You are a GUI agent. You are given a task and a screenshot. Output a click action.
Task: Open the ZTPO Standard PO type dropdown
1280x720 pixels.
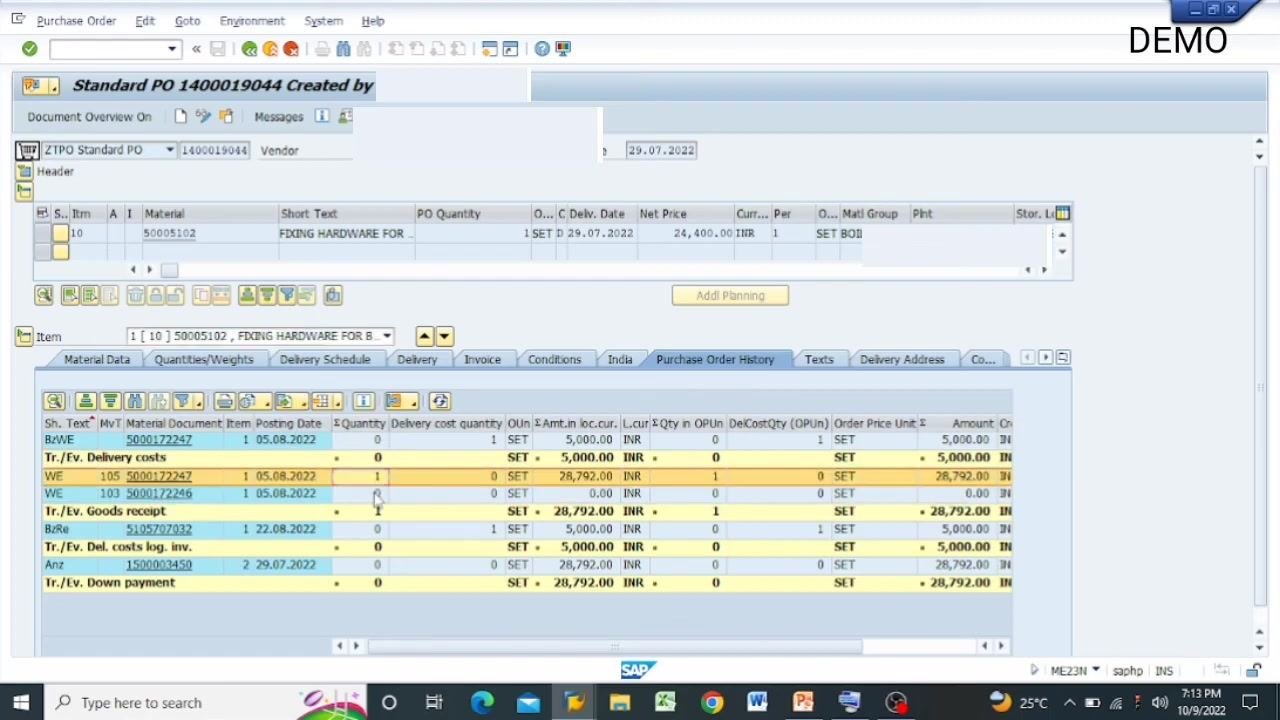(170, 150)
